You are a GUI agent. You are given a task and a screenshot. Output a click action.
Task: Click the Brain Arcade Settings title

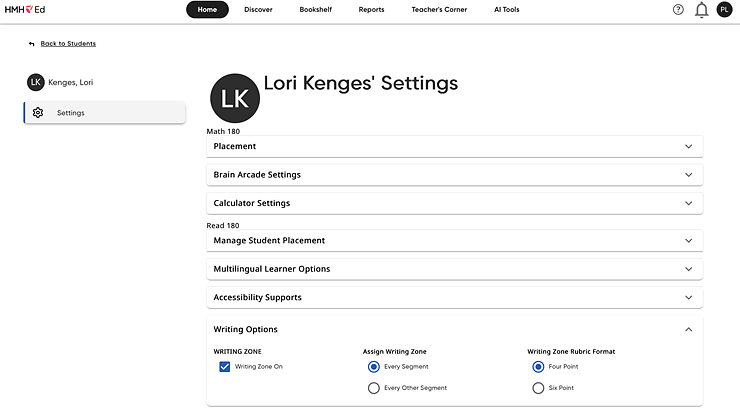[257, 175]
